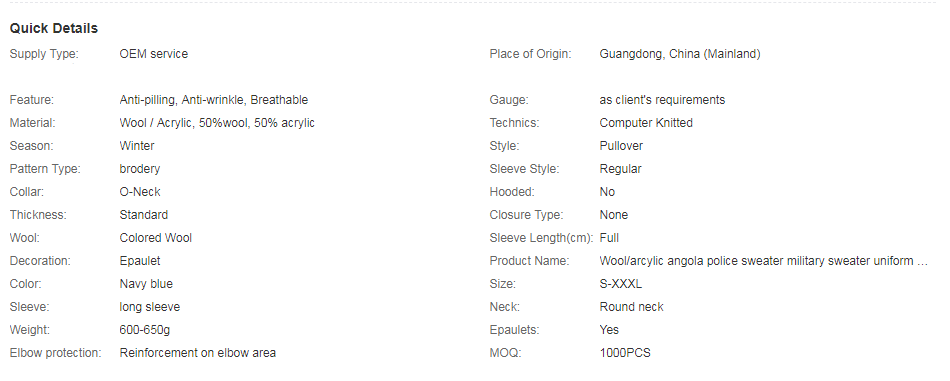
Task: Select the Anti-pilling, Anti-wrinkle, Breathable feature text
Action: (x=213, y=100)
